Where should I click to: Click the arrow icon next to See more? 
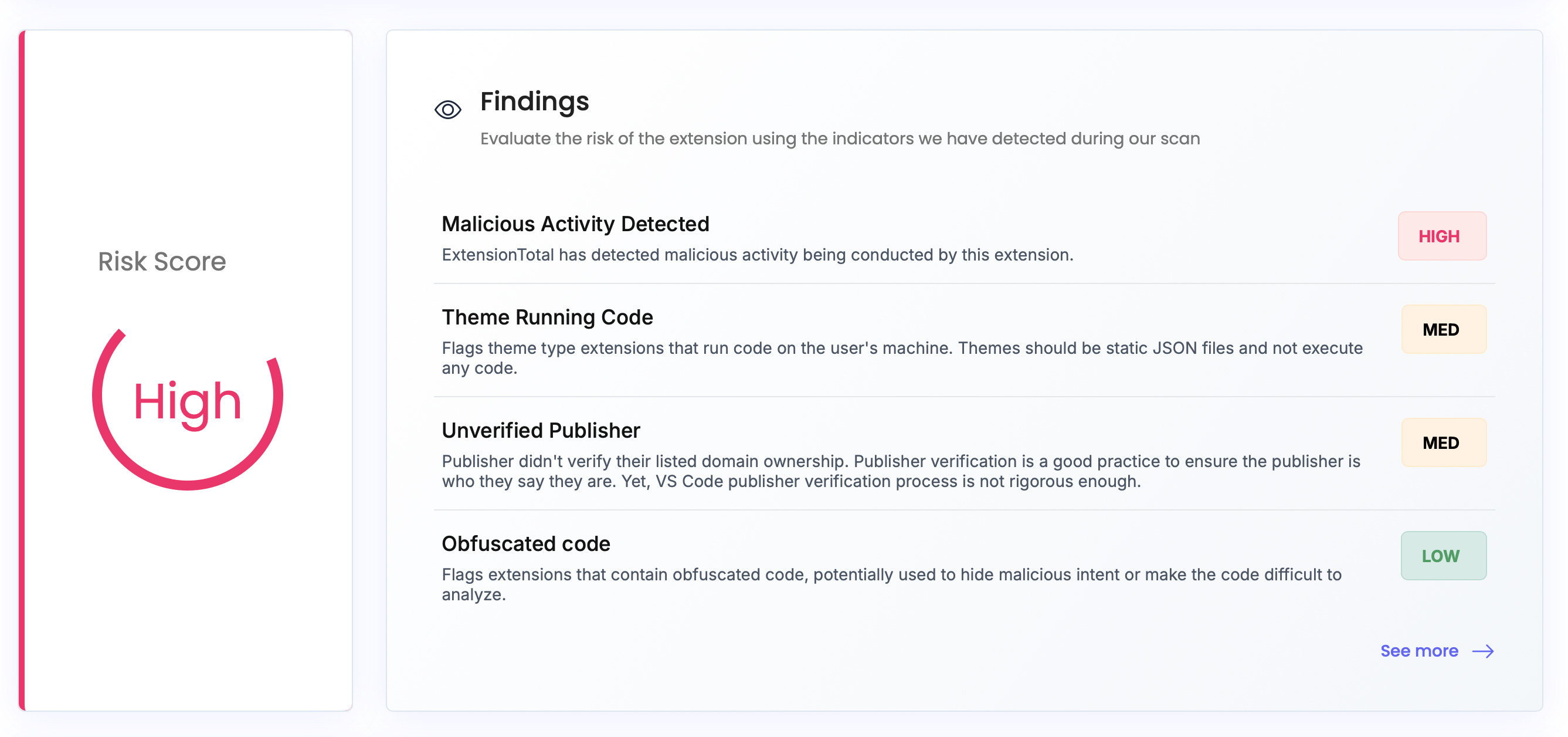1483,651
